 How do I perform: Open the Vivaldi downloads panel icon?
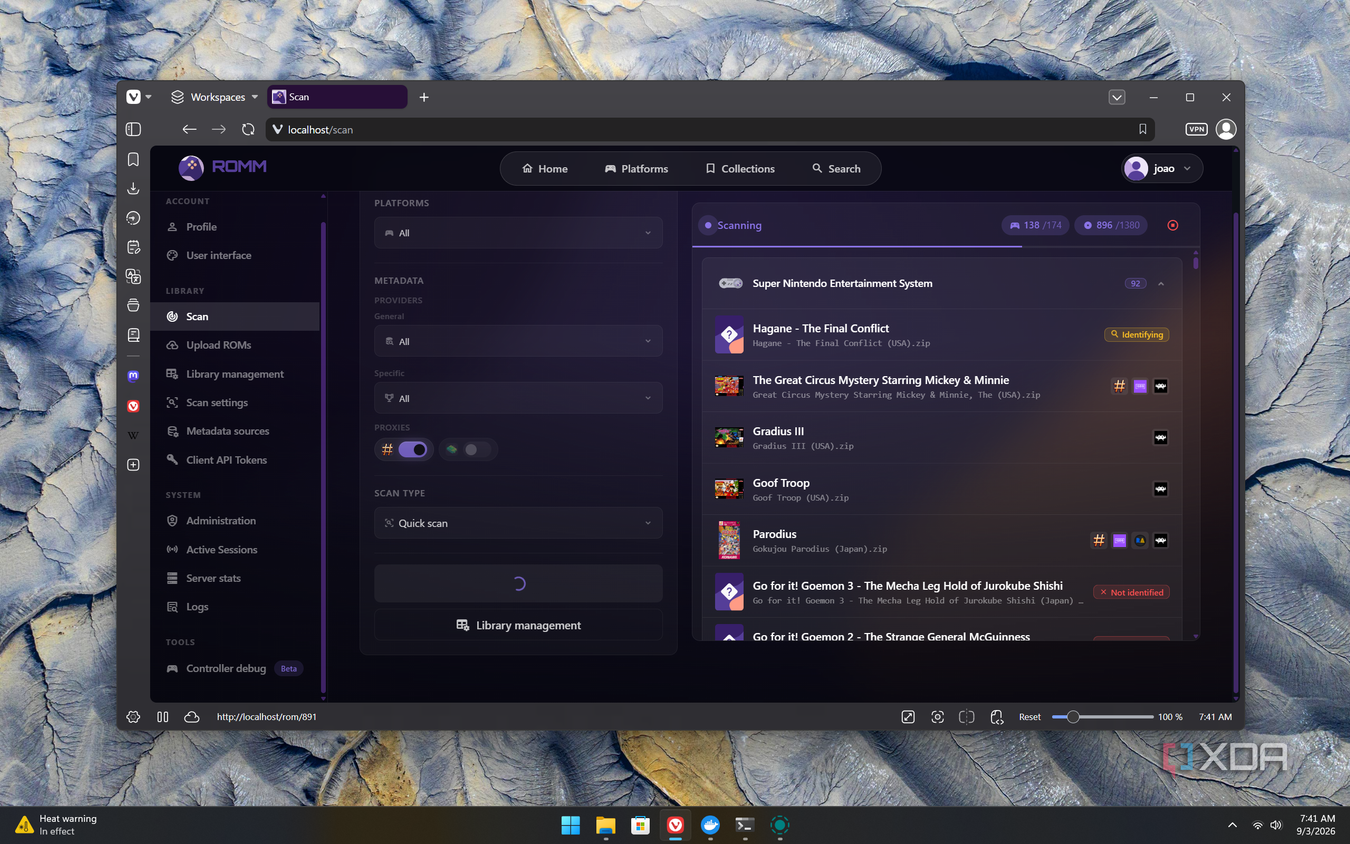tap(133, 188)
